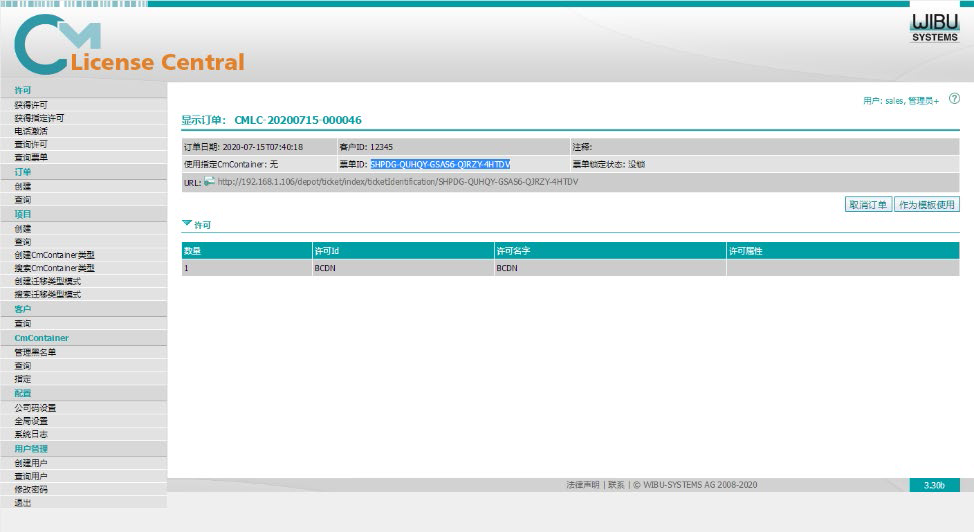
Task: Select 电话激活 in the sidebar
Action: pyautogui.click(x=31, y=131)
